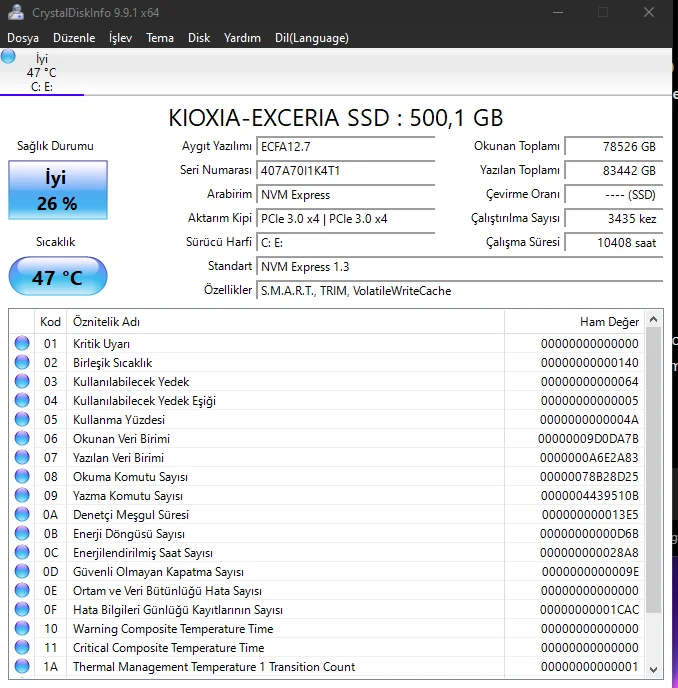Image resolution: width=678 pixels, height=688 pixels.
Task: Click status orb for Okuma Komutu Sayısı row
Action: click(22, 476)
